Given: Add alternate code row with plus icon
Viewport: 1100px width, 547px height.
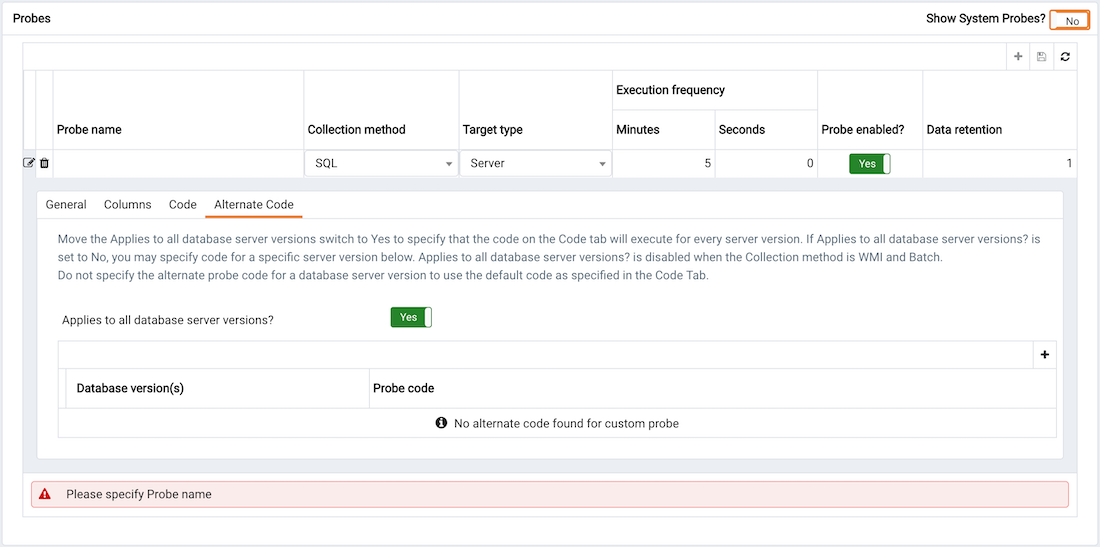Looking at the screenshot, I should point(1045,355).
